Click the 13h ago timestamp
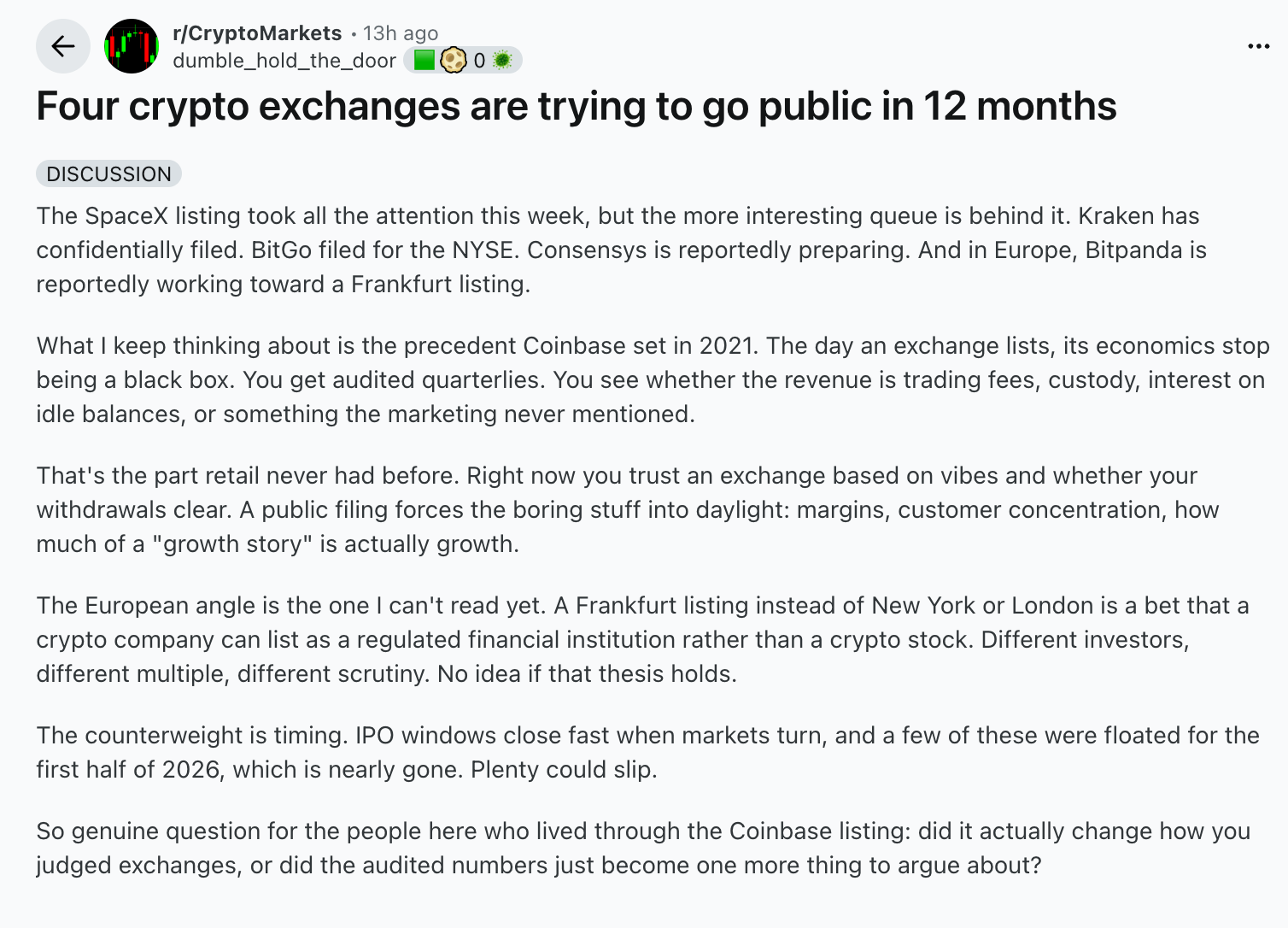 401,33
